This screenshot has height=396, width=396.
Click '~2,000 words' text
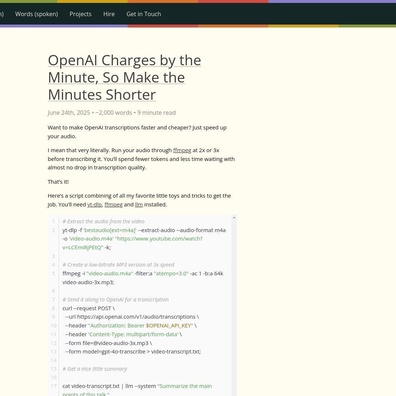tap(114, 113)
